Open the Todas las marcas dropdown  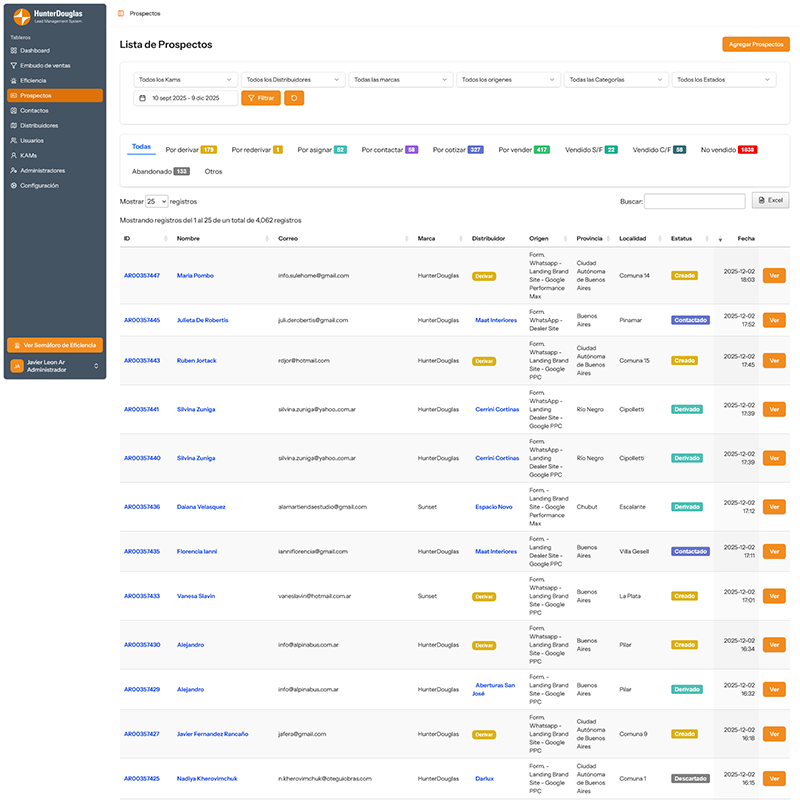click(x=400, y=79)
